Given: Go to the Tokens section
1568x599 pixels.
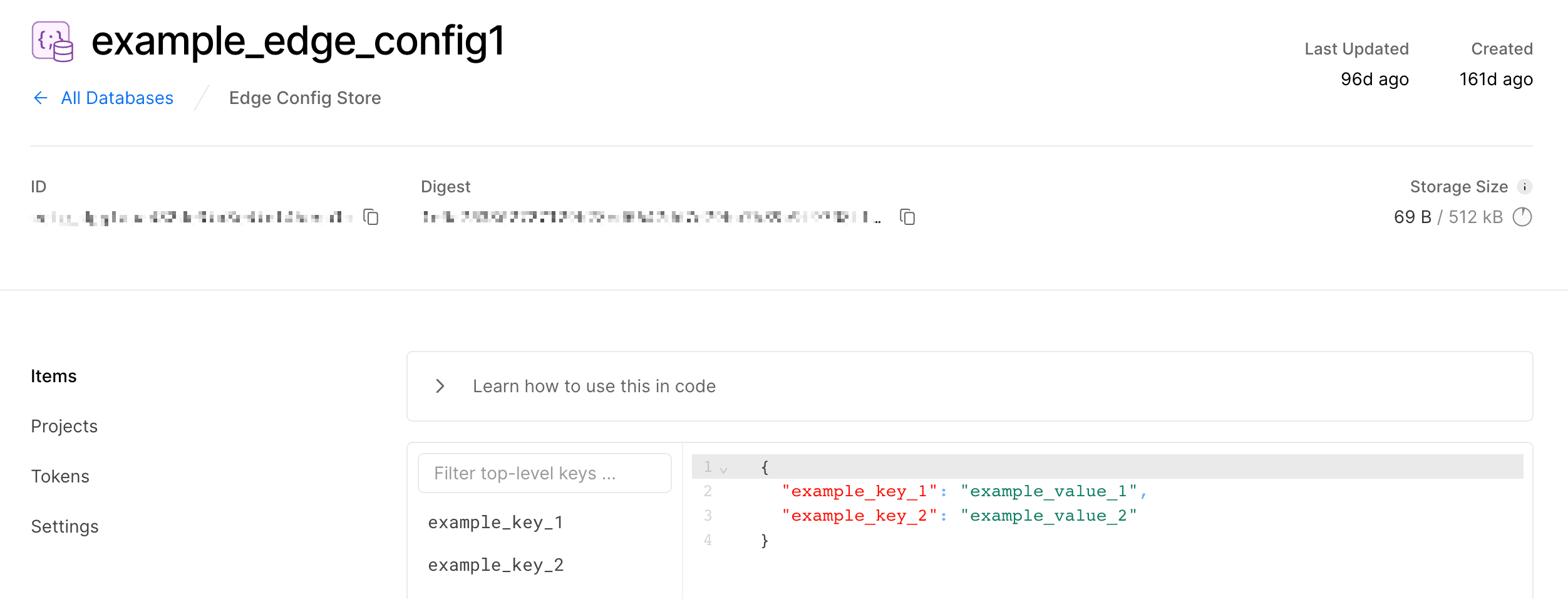Looking at the screenshot, I should (x=60, y=476).
